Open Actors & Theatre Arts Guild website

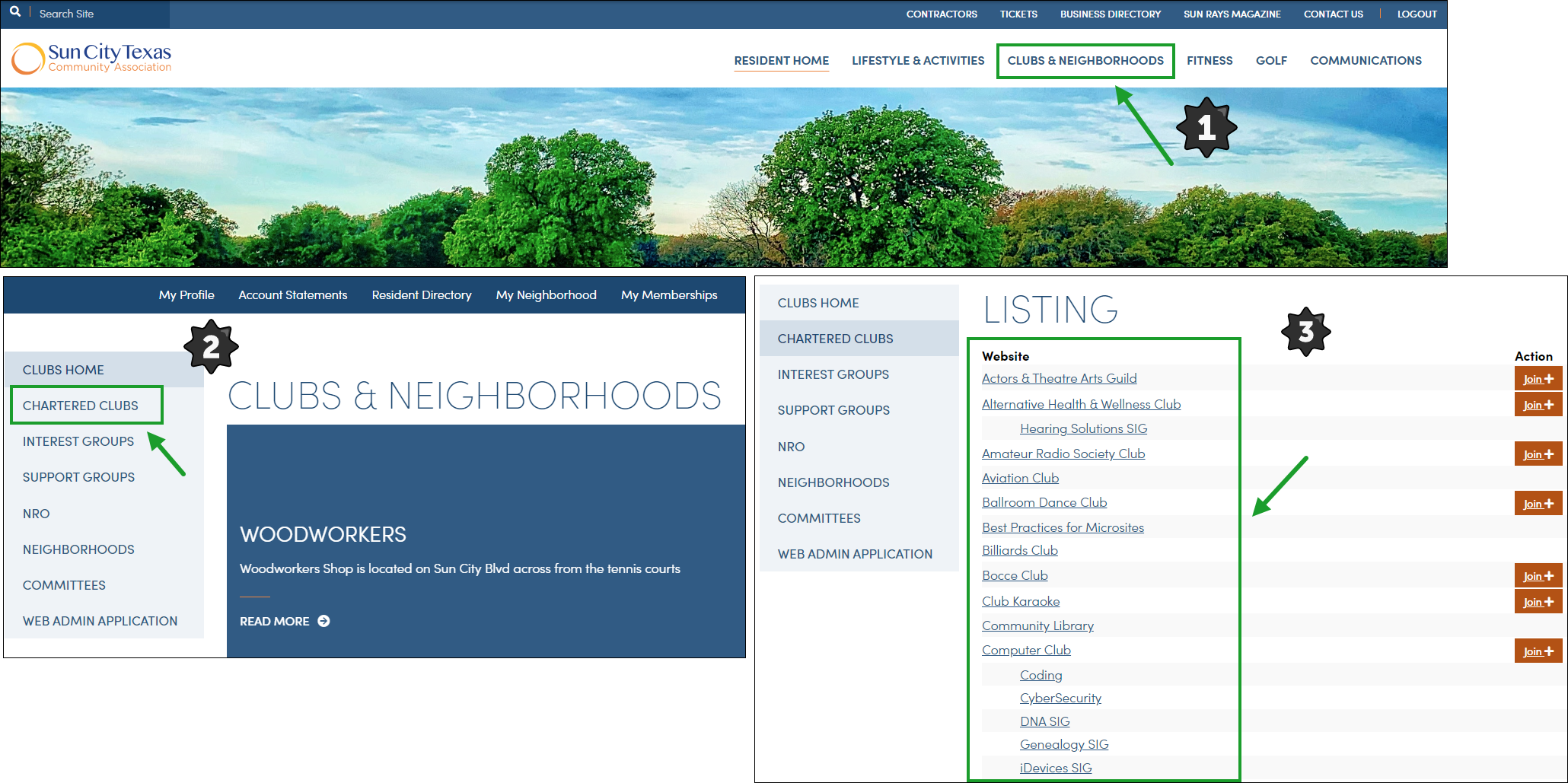pyautogui.click(x=1059, y=378)
